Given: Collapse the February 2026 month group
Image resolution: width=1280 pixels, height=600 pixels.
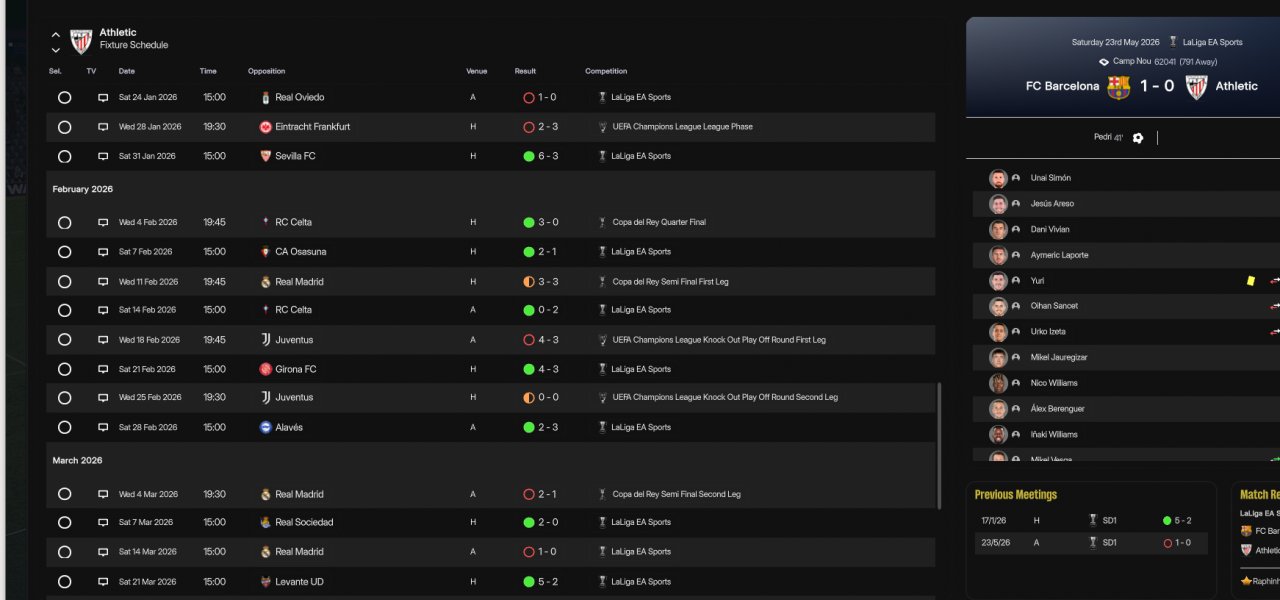Looking at the screenshot, I should (x=83, y=189).
